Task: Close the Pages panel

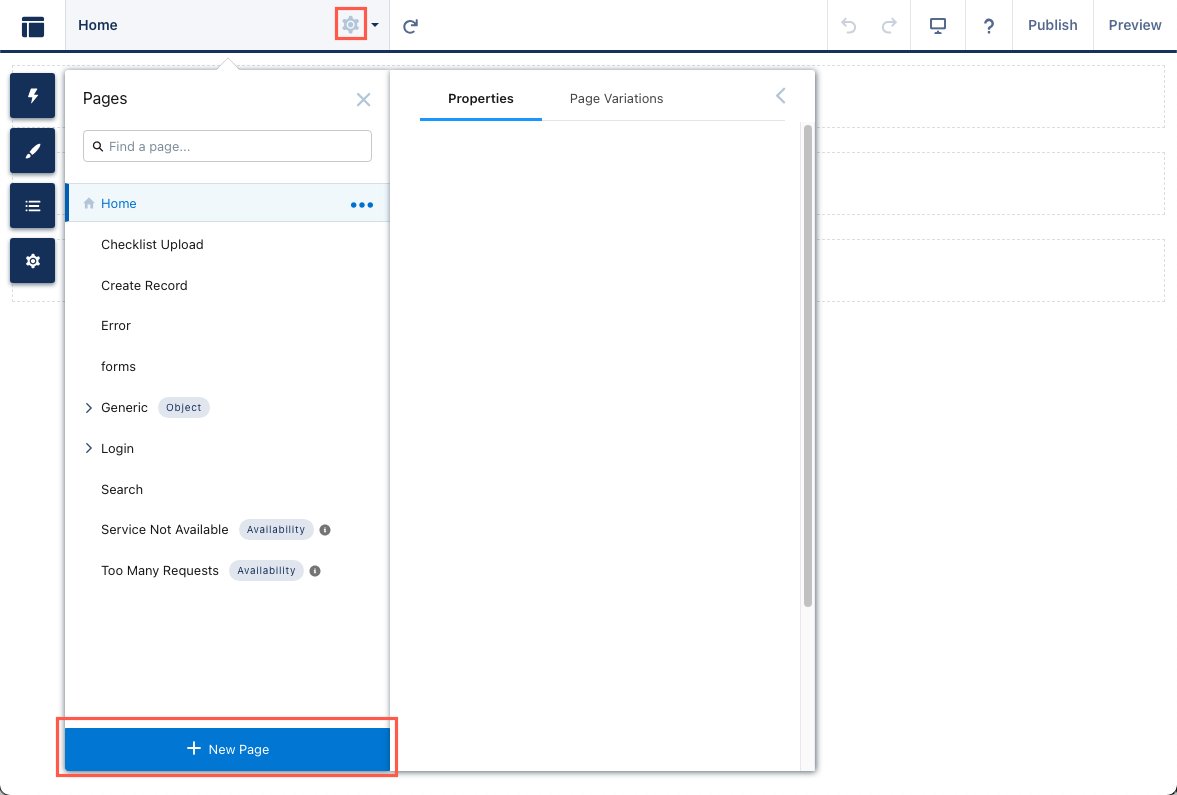Action: (x=363, y=99)
